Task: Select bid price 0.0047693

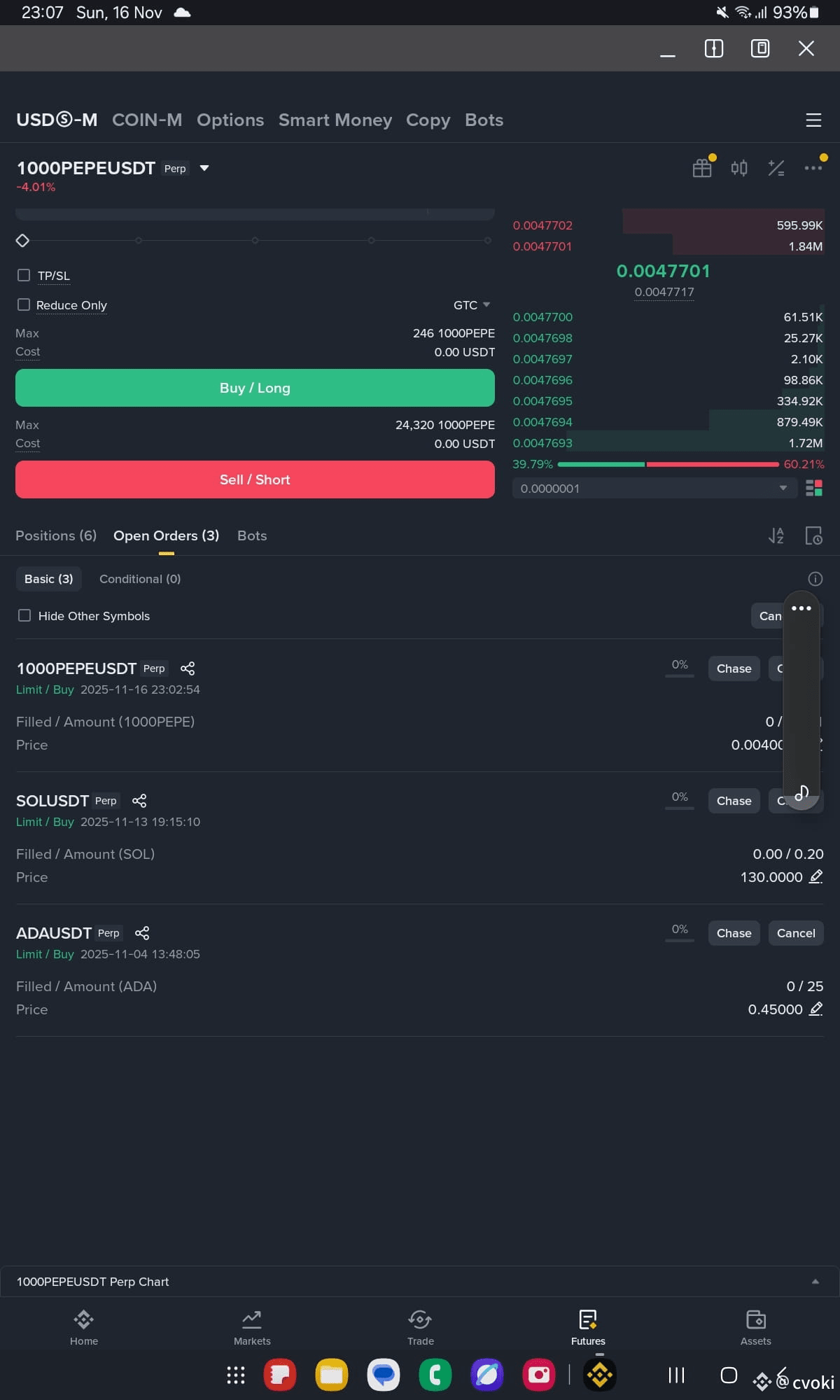Action: pyautogui.click(x=542, y=443)
